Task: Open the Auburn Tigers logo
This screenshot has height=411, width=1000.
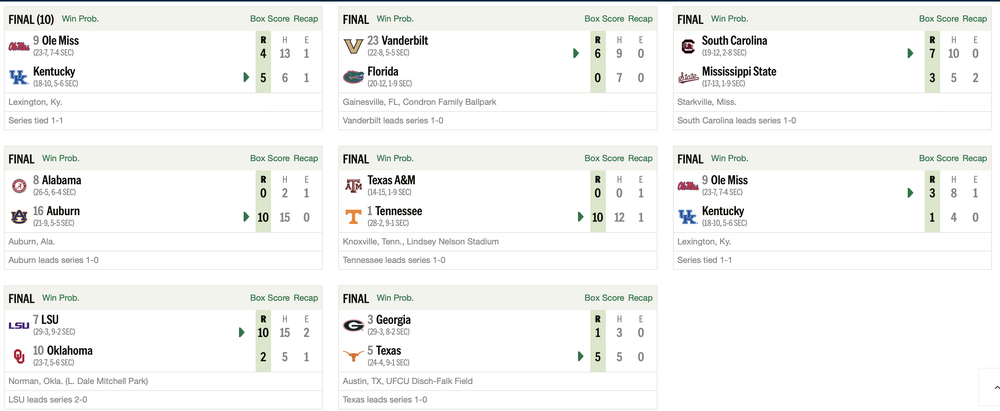Action: (x=19, y=216)
